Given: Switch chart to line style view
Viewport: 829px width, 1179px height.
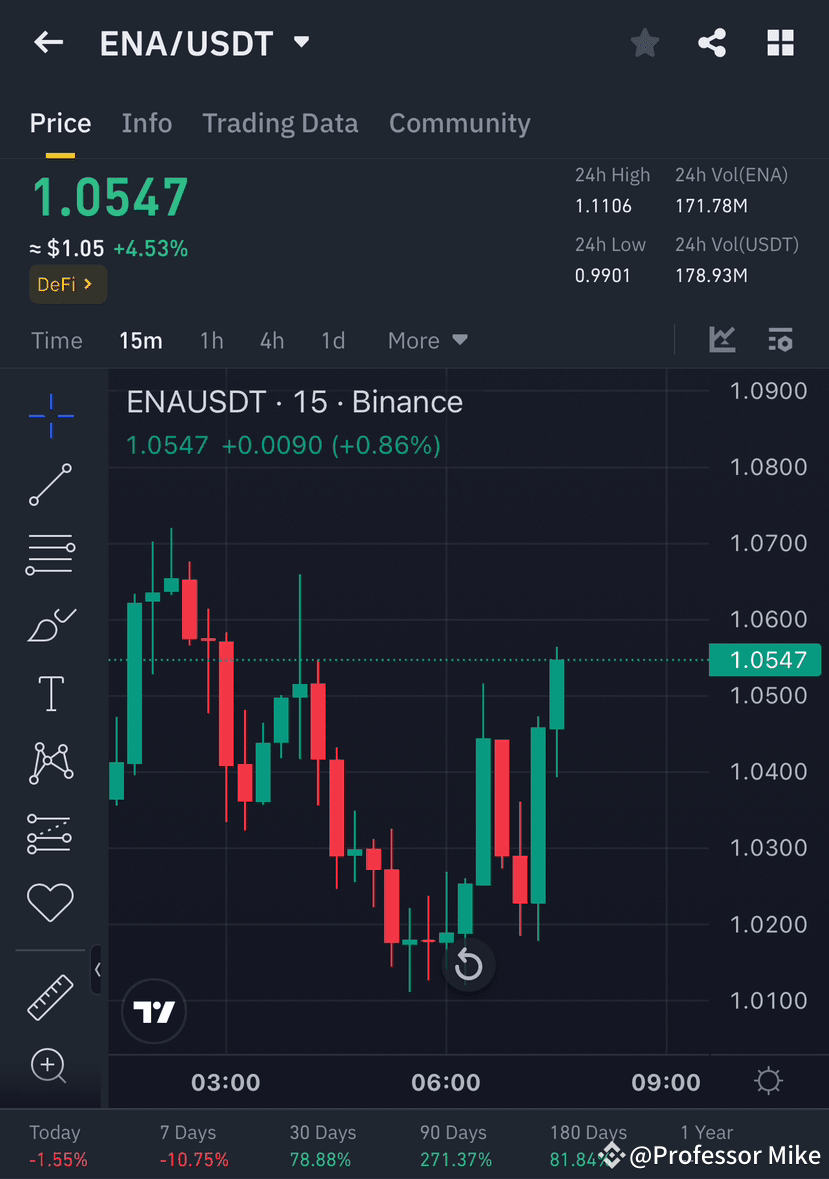Looking at the screenshot, I should point(722,340).
